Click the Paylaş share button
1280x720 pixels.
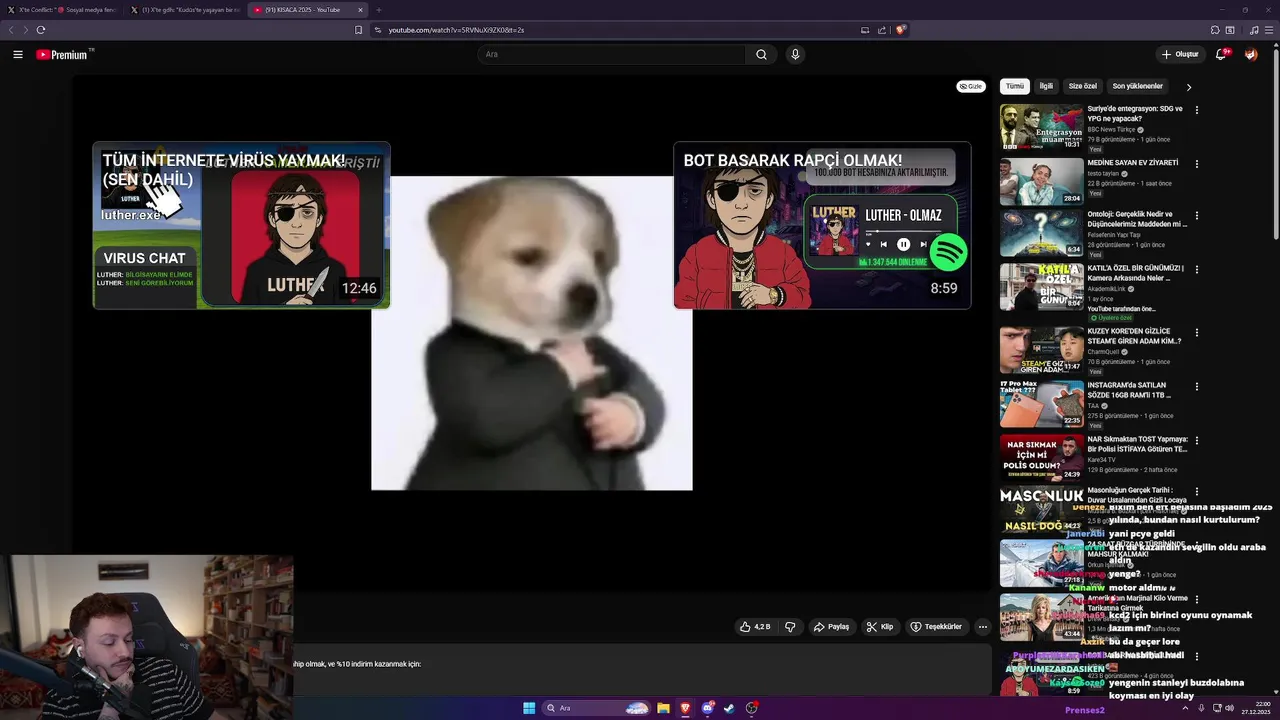(x=831, y=627)
